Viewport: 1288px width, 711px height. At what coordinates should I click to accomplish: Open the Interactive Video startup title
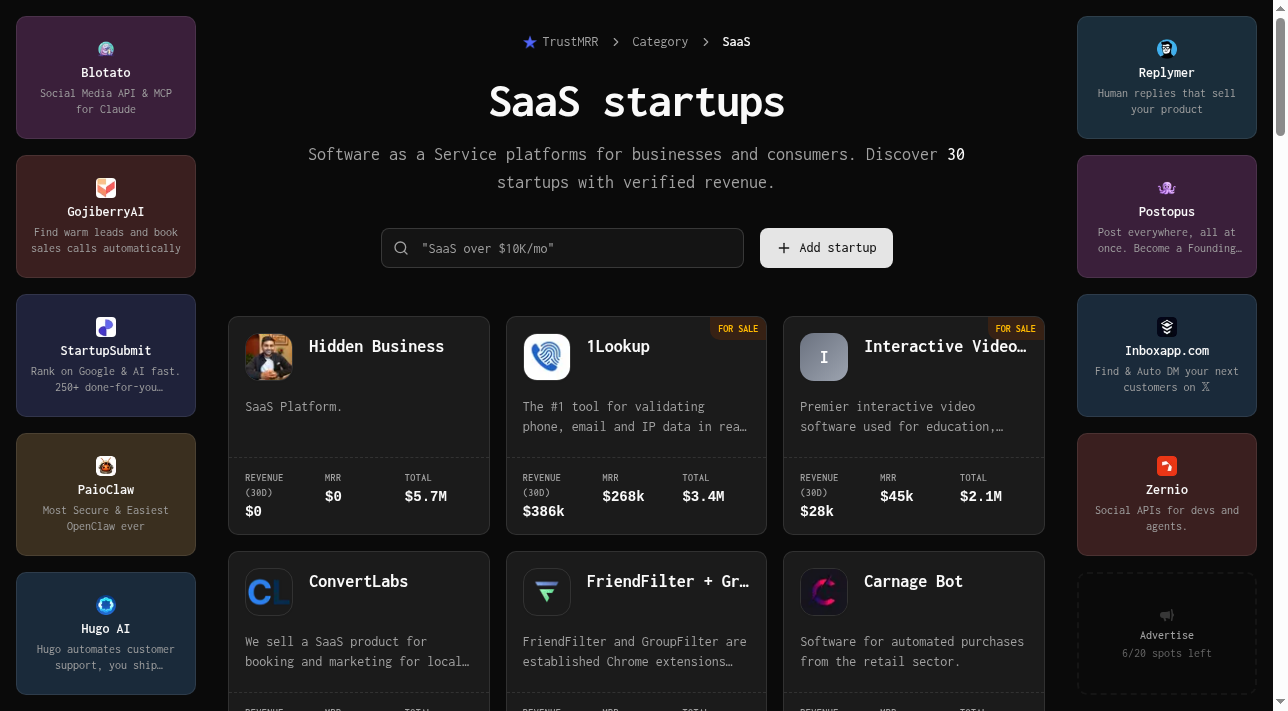pos(945,346)
